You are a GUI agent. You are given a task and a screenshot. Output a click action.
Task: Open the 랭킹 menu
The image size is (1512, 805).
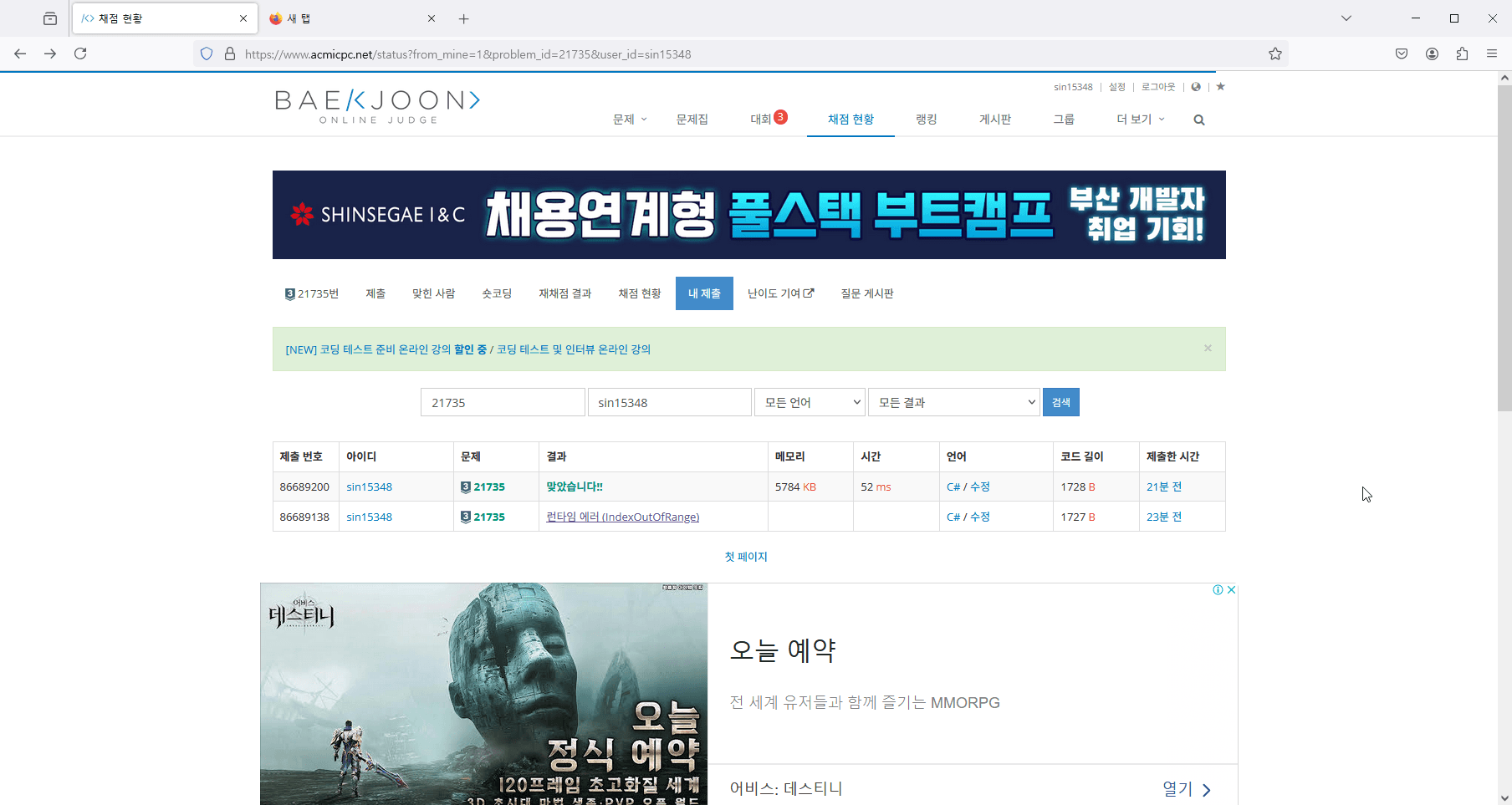coord(927,120)
